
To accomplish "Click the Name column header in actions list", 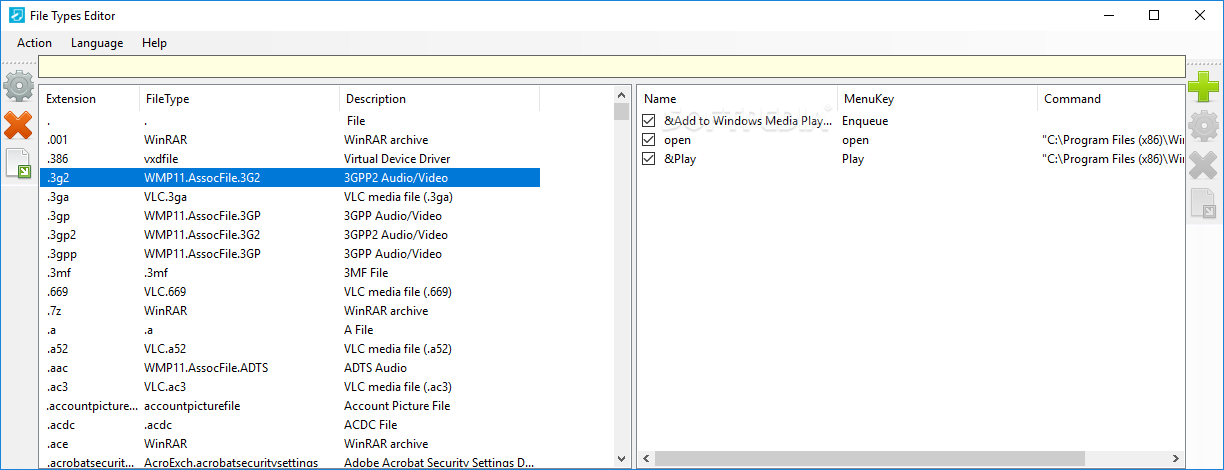I will coord(738,99).
